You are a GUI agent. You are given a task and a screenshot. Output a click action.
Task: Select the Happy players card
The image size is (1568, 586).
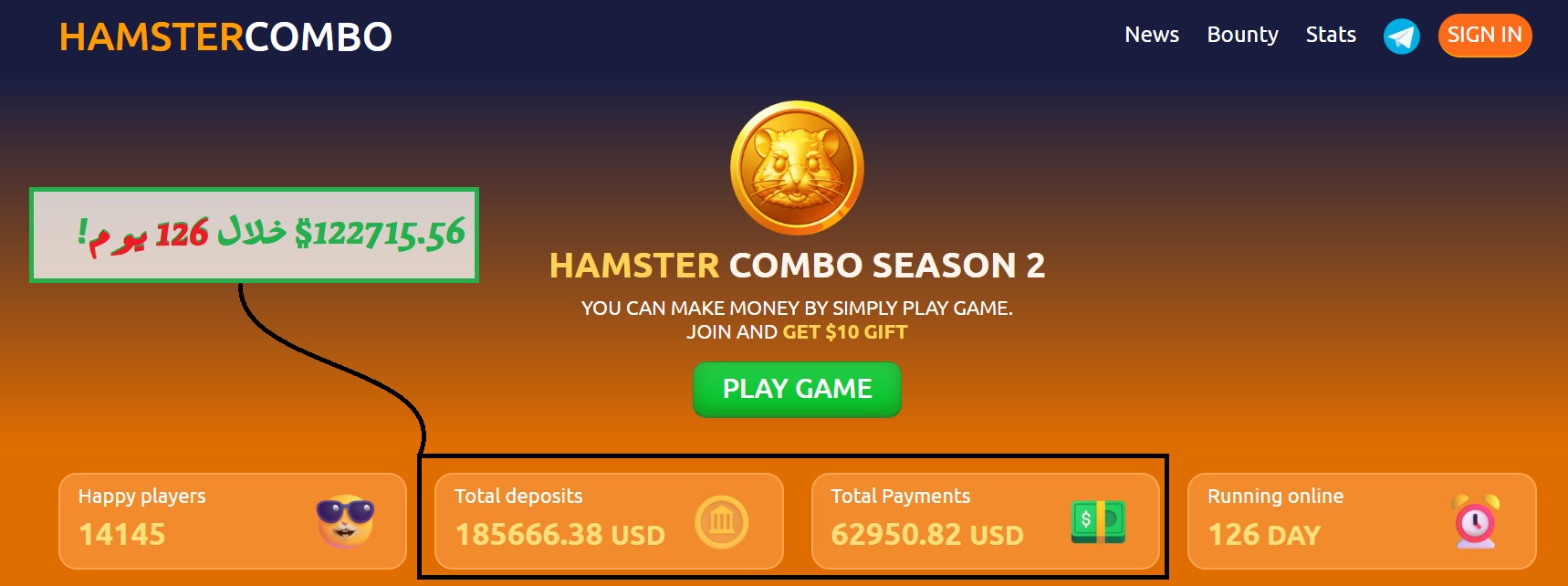[233, 521]
